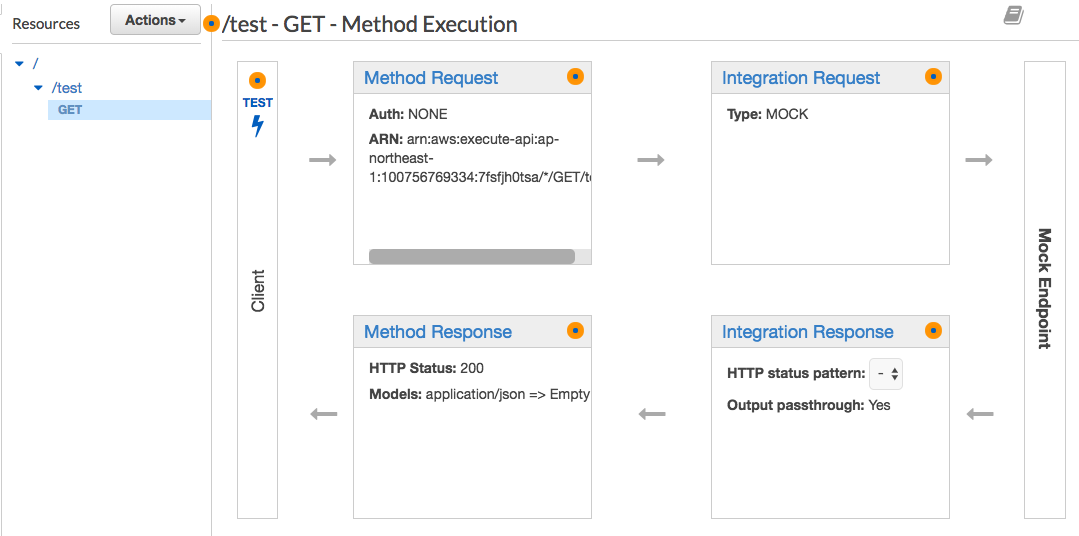Open the Actions dropdown menu
The height and width of the screenshot is (536, 1079).
click(155, 20)
